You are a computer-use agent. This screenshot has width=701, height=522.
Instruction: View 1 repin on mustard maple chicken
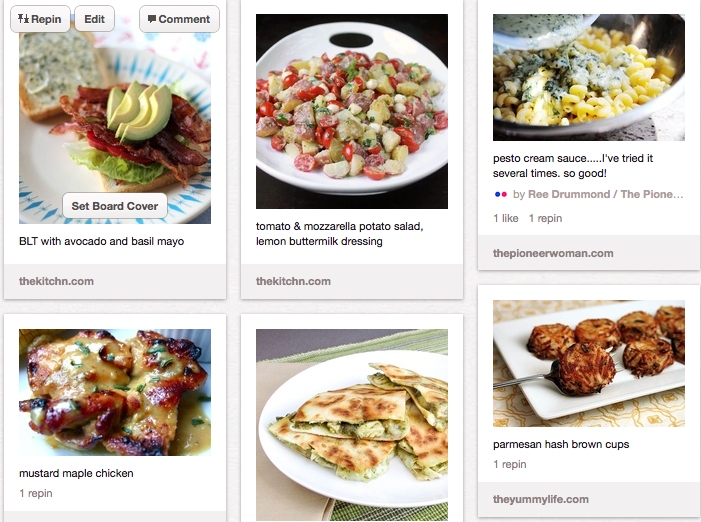(x=36, y=493)
